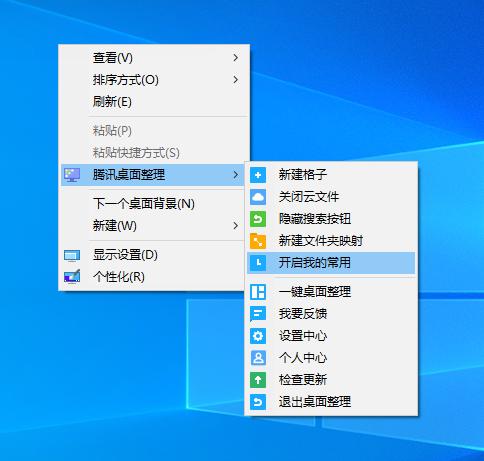
Task: Select 检查更新 entry
Action: [x=331, y=380]
